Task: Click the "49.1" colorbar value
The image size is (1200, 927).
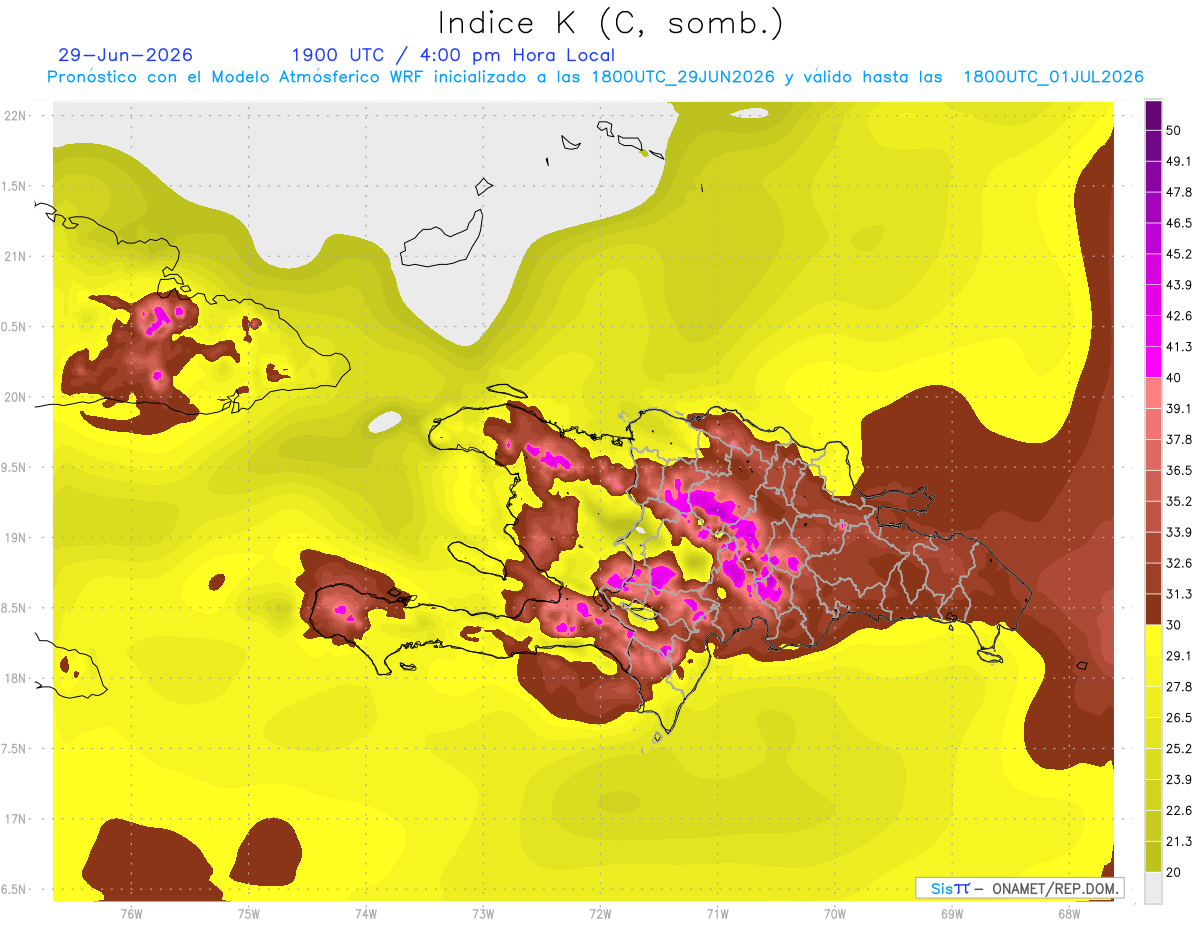Action: pos(1179,161)
